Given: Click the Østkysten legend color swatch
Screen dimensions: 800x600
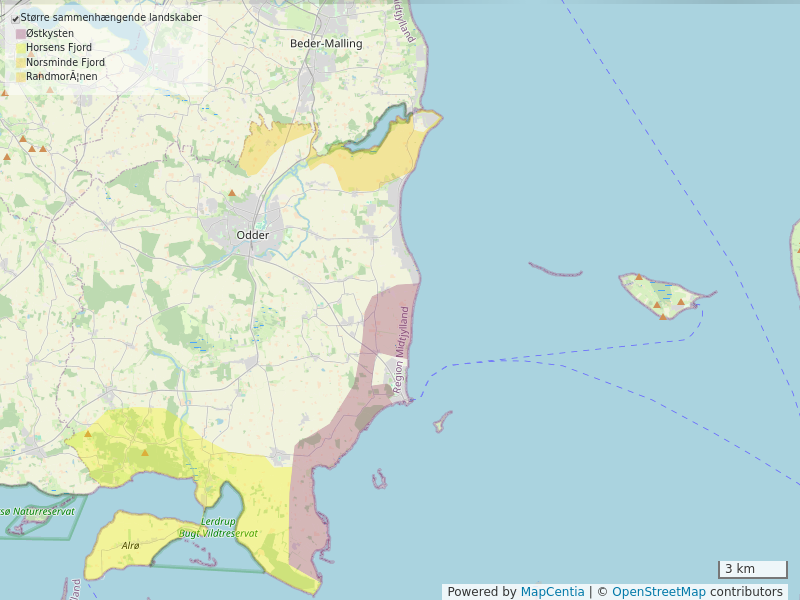Looking at the screenshot, I should pos(21,33).
